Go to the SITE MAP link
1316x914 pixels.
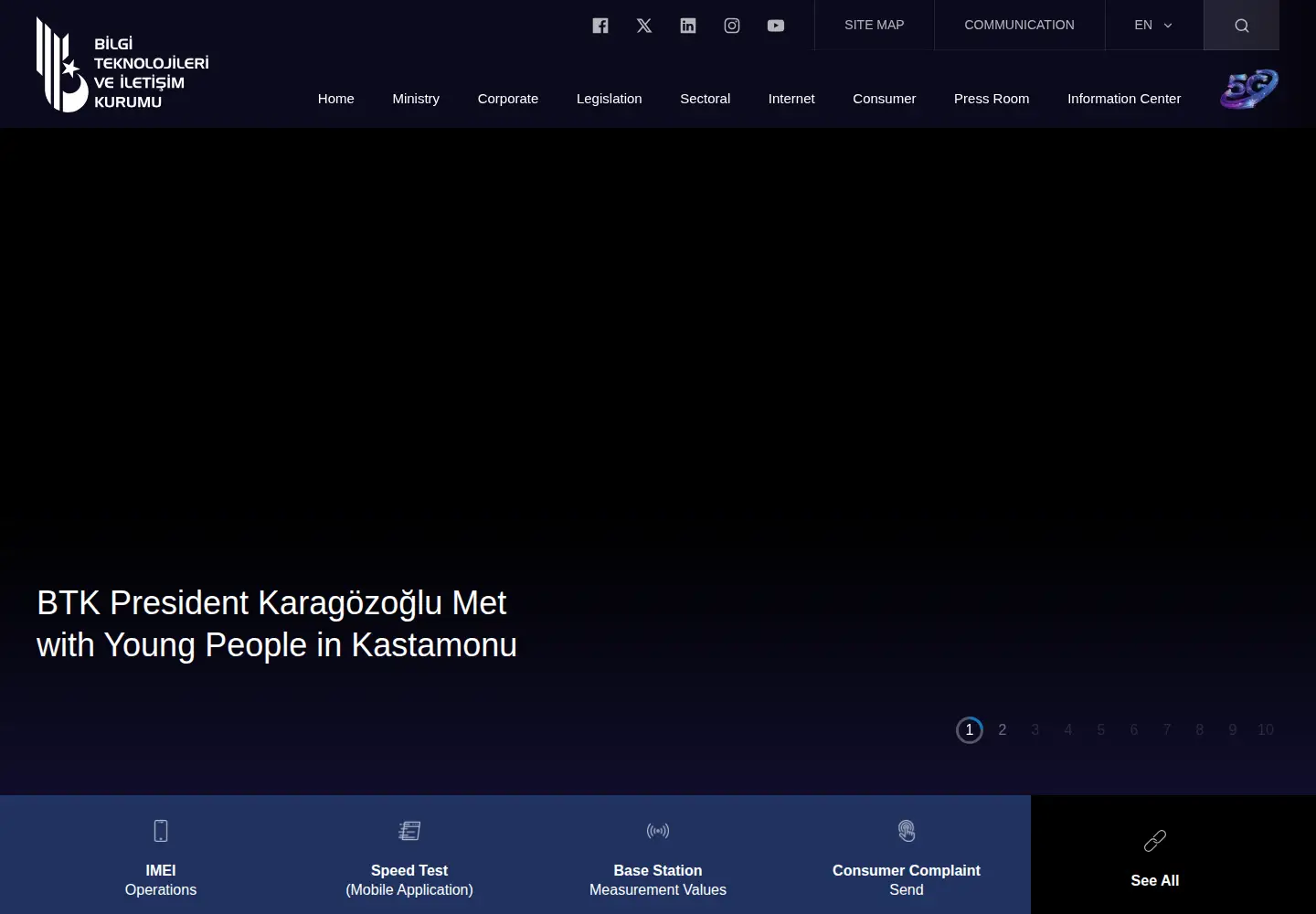(x=875, y=26)
